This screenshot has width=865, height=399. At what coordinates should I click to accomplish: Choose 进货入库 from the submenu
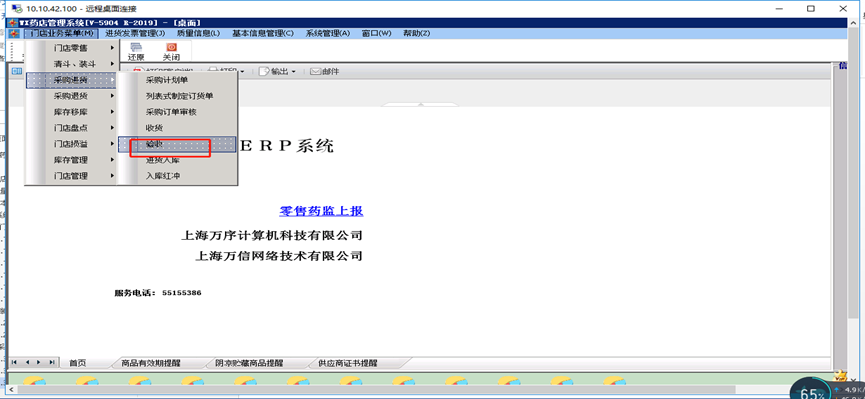178,160
